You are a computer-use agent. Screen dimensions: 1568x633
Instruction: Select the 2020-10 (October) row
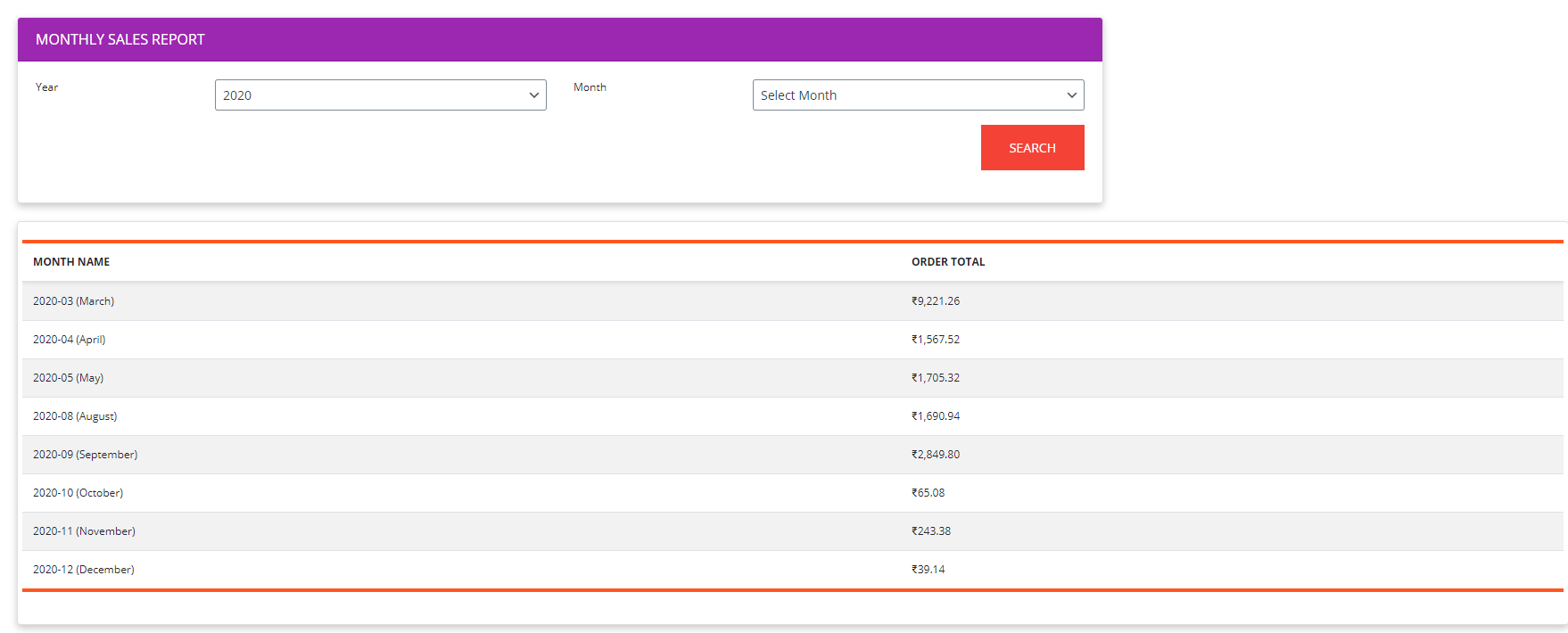coord(78,493)
